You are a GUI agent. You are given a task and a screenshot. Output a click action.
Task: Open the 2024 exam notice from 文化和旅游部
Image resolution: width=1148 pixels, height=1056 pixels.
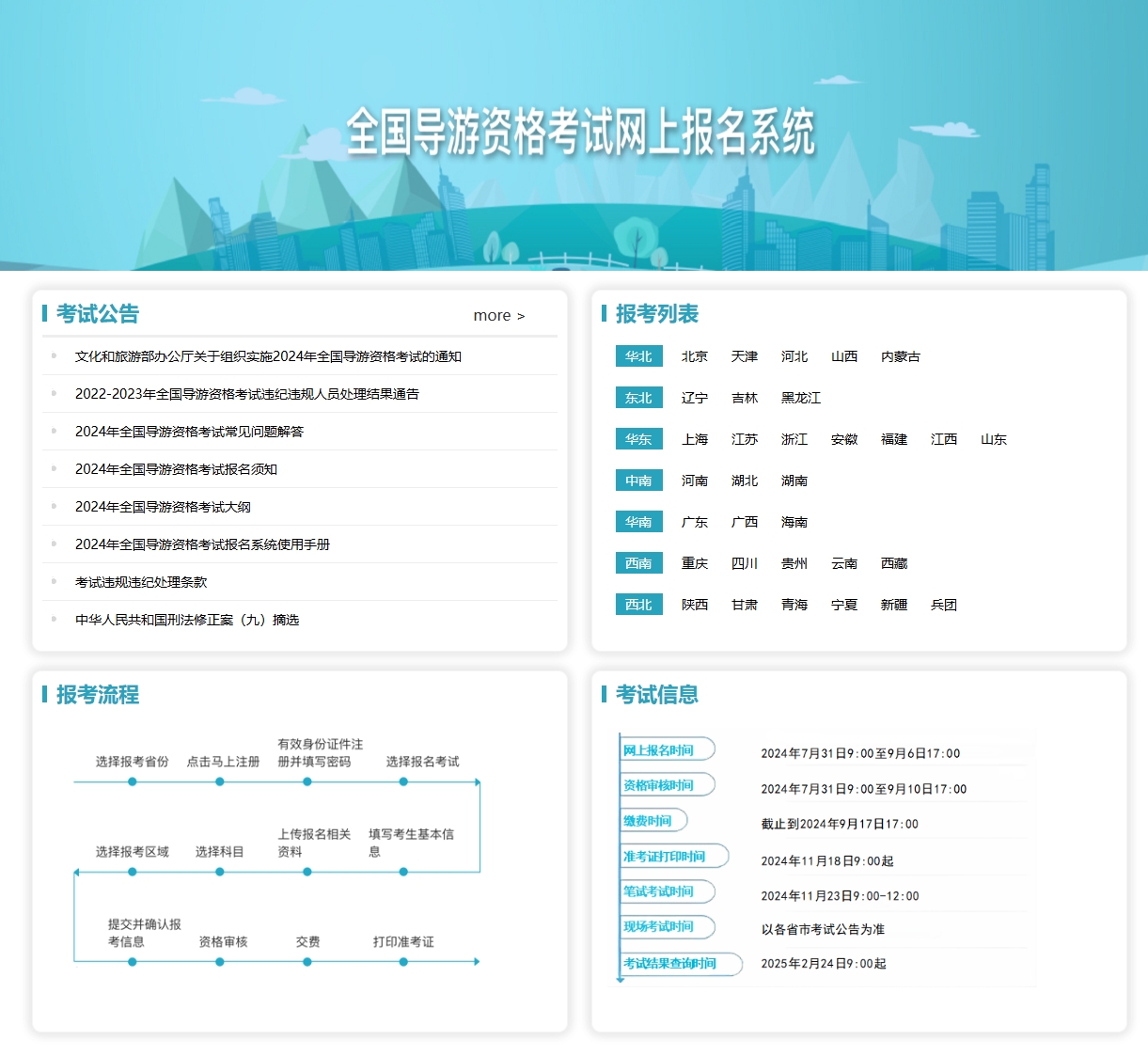(x=268, y=356)
